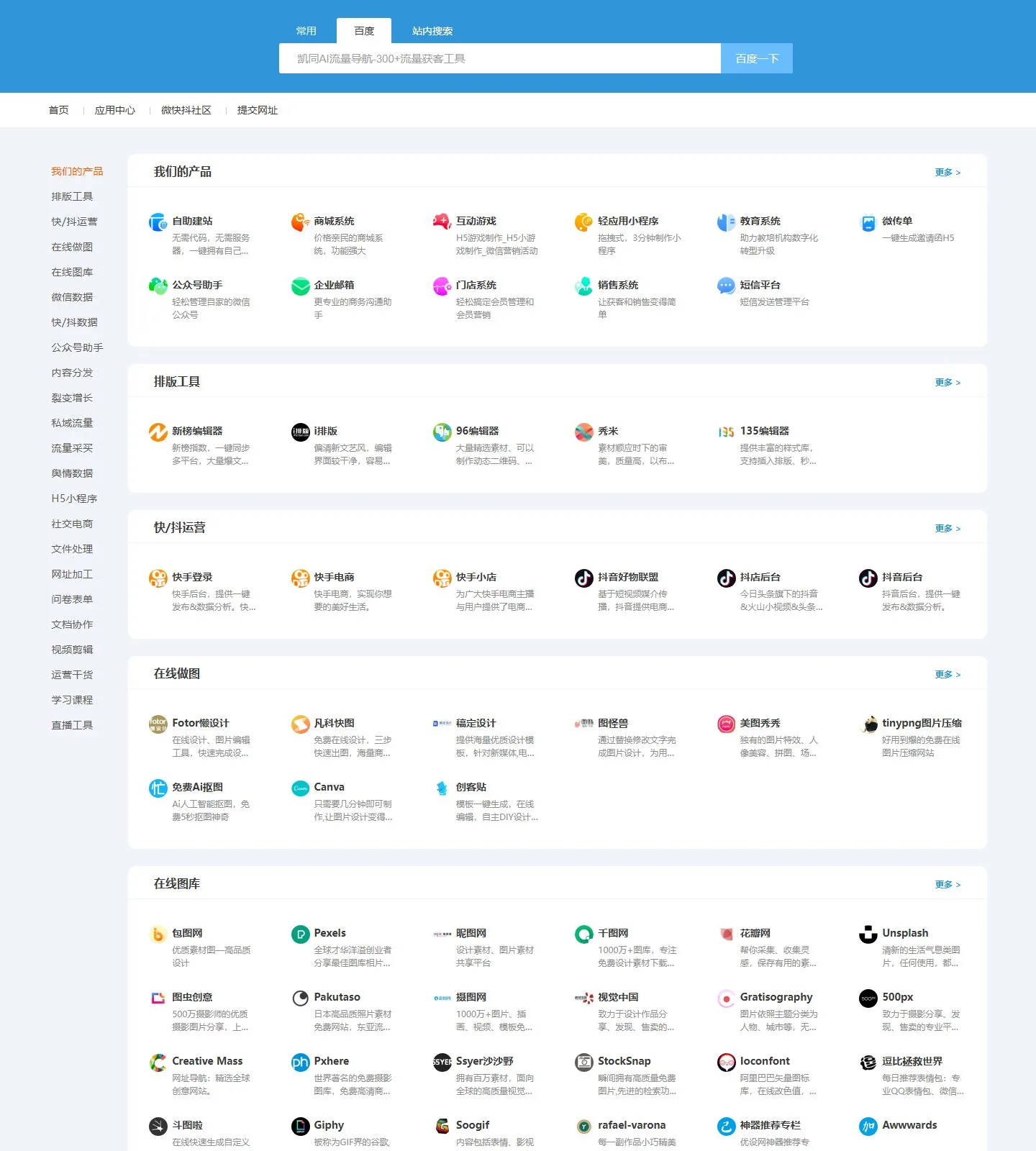Jump to 我们的产品 in sidebar
This screenshot has height=1151, width=1036.
[x=77, y=171]
